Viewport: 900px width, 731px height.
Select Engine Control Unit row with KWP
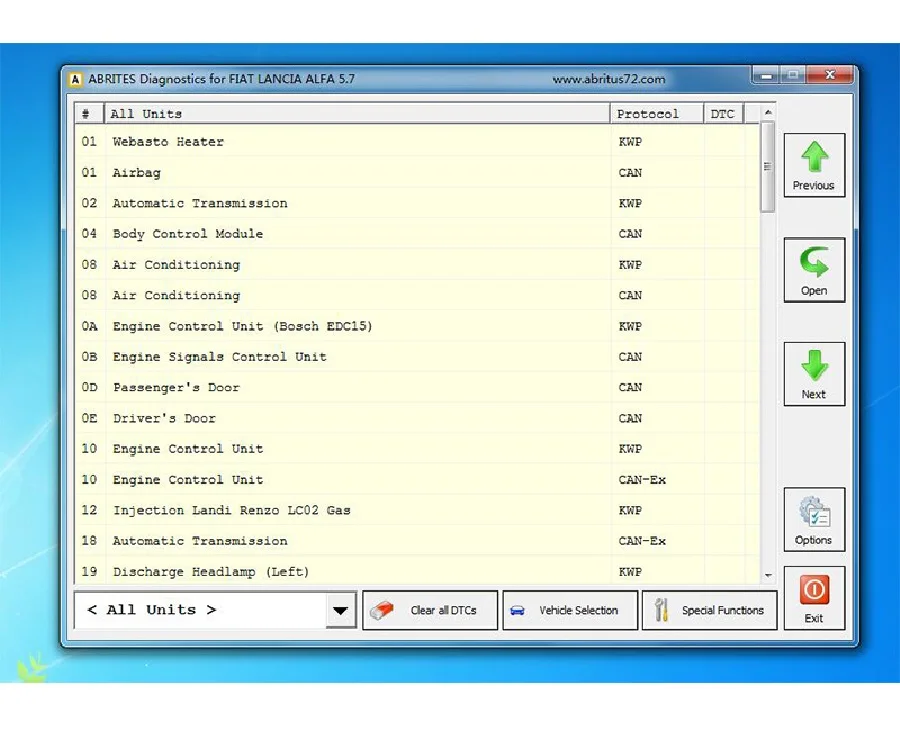[417, 449]
